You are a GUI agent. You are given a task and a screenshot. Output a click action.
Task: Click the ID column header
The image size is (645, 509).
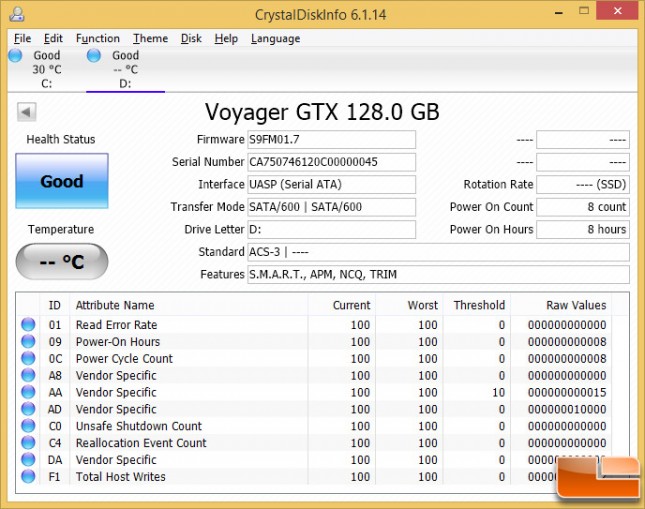tap(55, 305)
